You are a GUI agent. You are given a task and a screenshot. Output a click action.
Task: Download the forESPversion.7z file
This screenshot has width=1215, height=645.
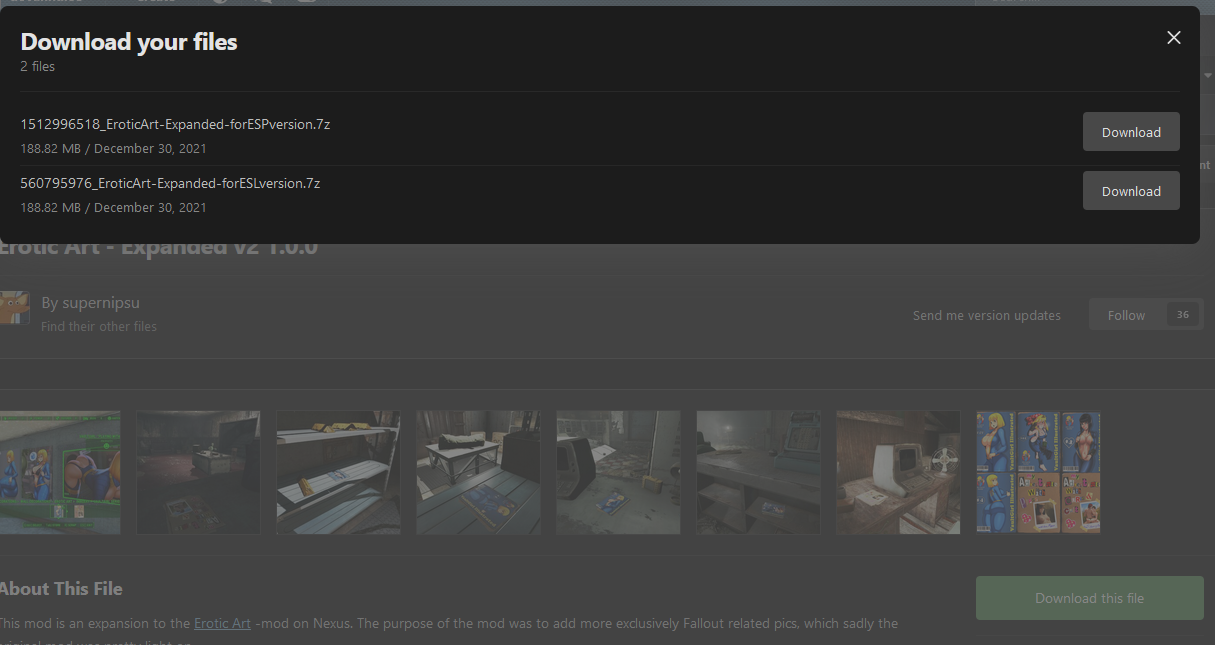[x=1131, y=132]
